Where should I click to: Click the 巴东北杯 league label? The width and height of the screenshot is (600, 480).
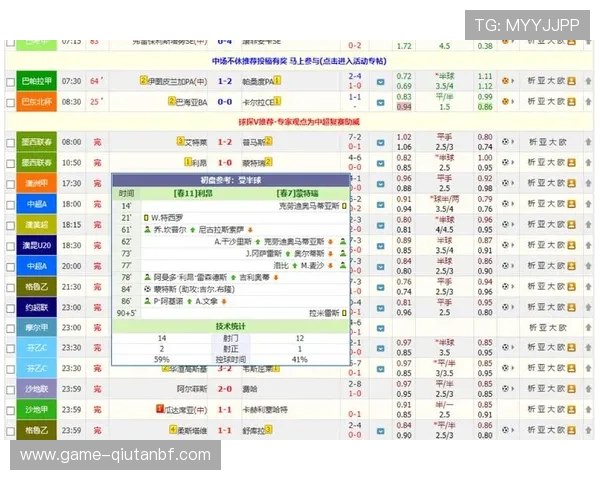[x=36, y=102]
